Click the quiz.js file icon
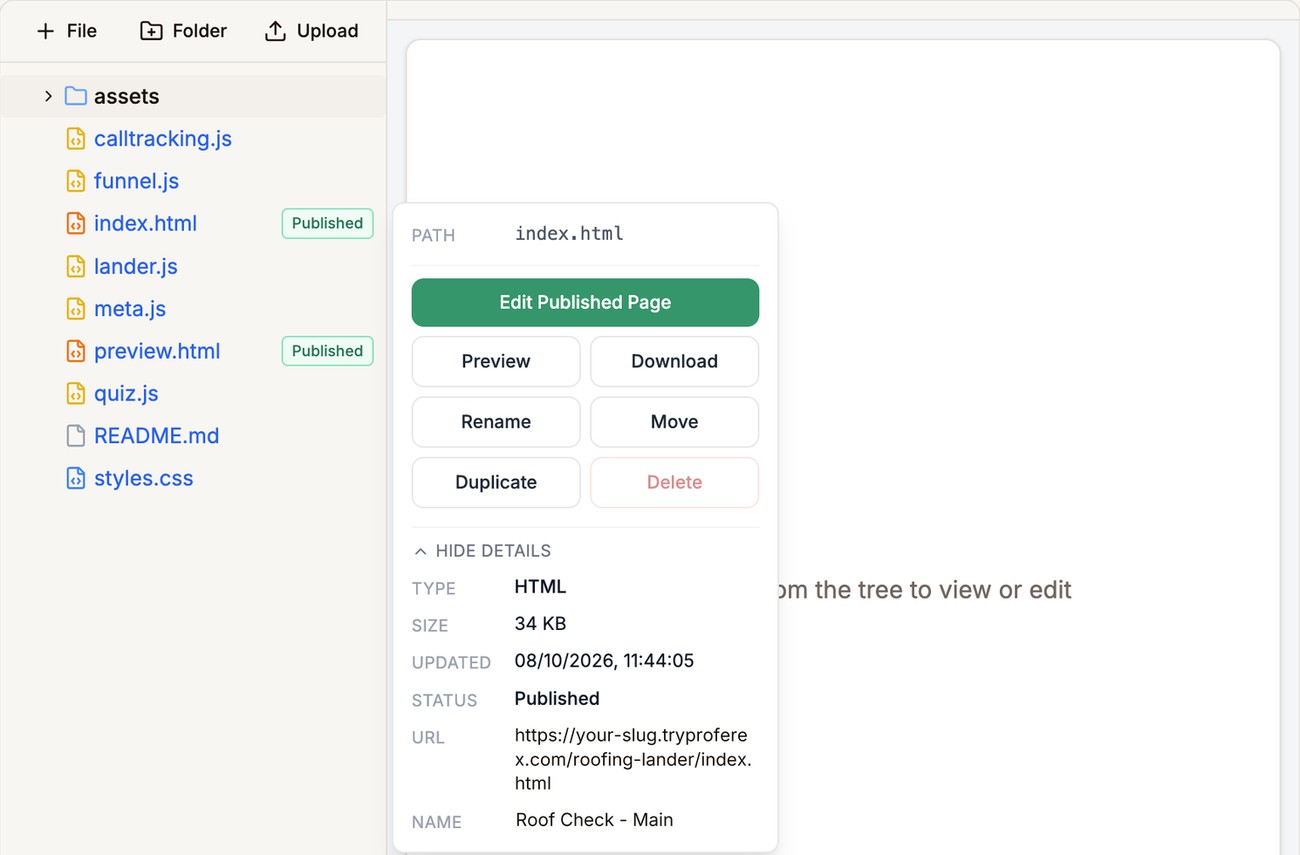1300x855 pixels. click(76, 393)
